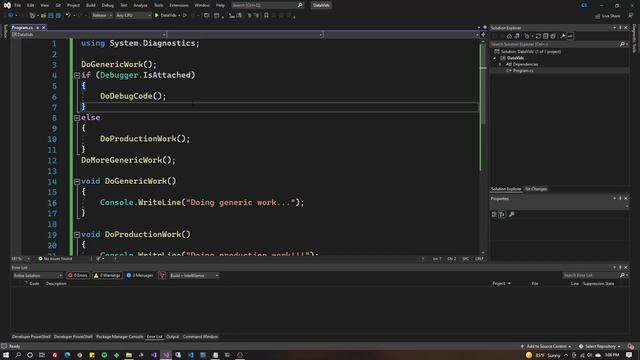
Task: Open the Build + IntelliSense dropdown
Action: [194, 276]
